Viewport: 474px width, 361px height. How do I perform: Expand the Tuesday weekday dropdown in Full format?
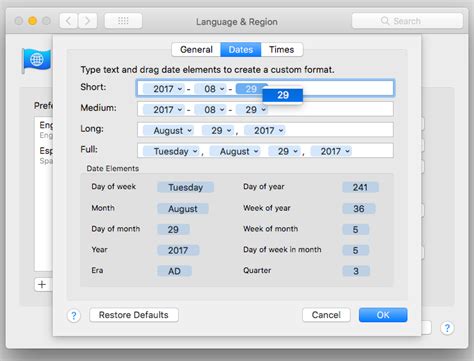[171, 151]
